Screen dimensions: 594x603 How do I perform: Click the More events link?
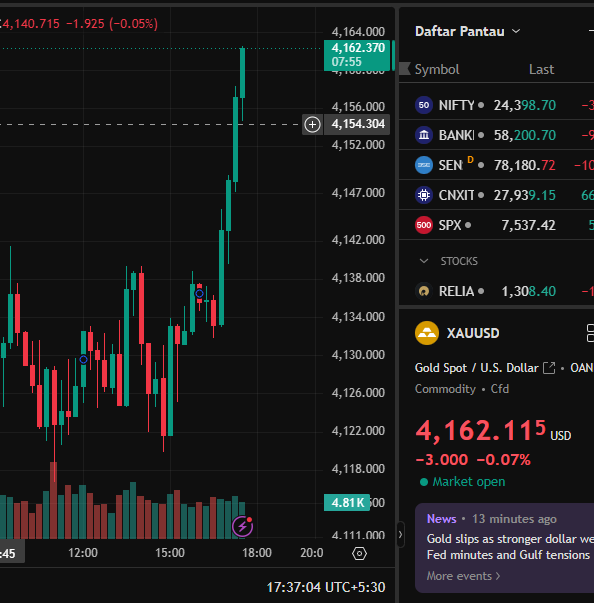[x=463, y=576]
